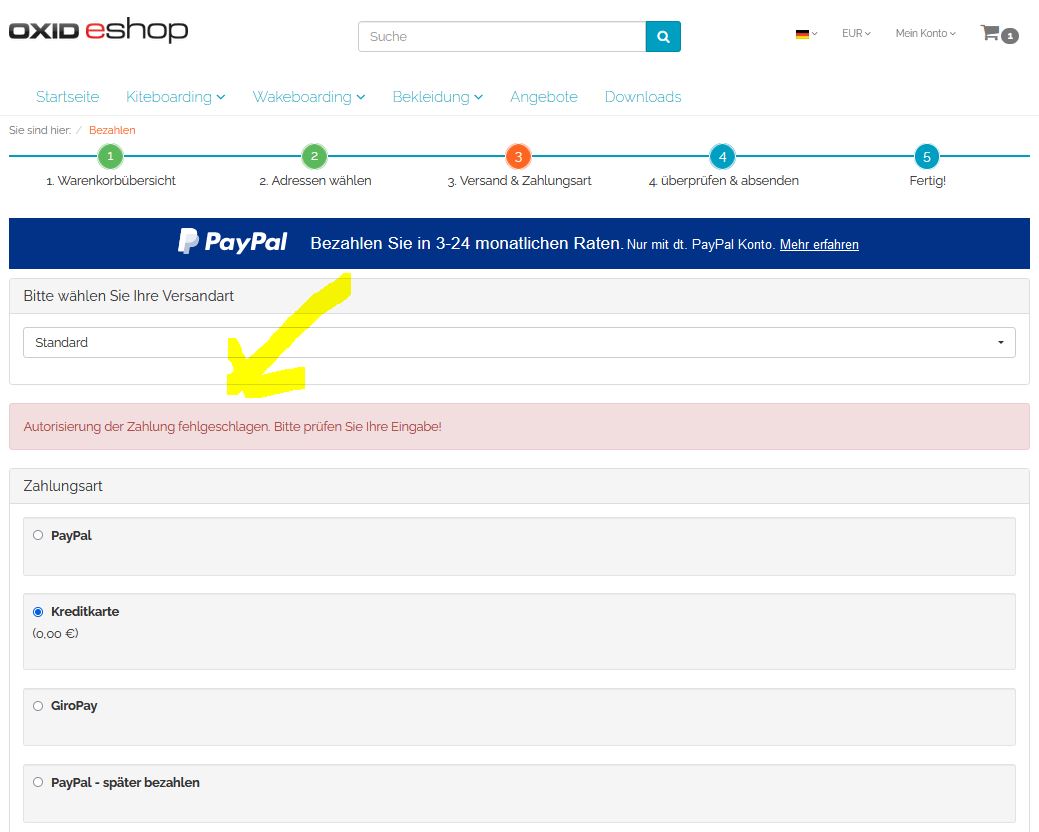Click the OXID eShop logo
Viewport: 1039px width, 832px height.
point(98,31)
